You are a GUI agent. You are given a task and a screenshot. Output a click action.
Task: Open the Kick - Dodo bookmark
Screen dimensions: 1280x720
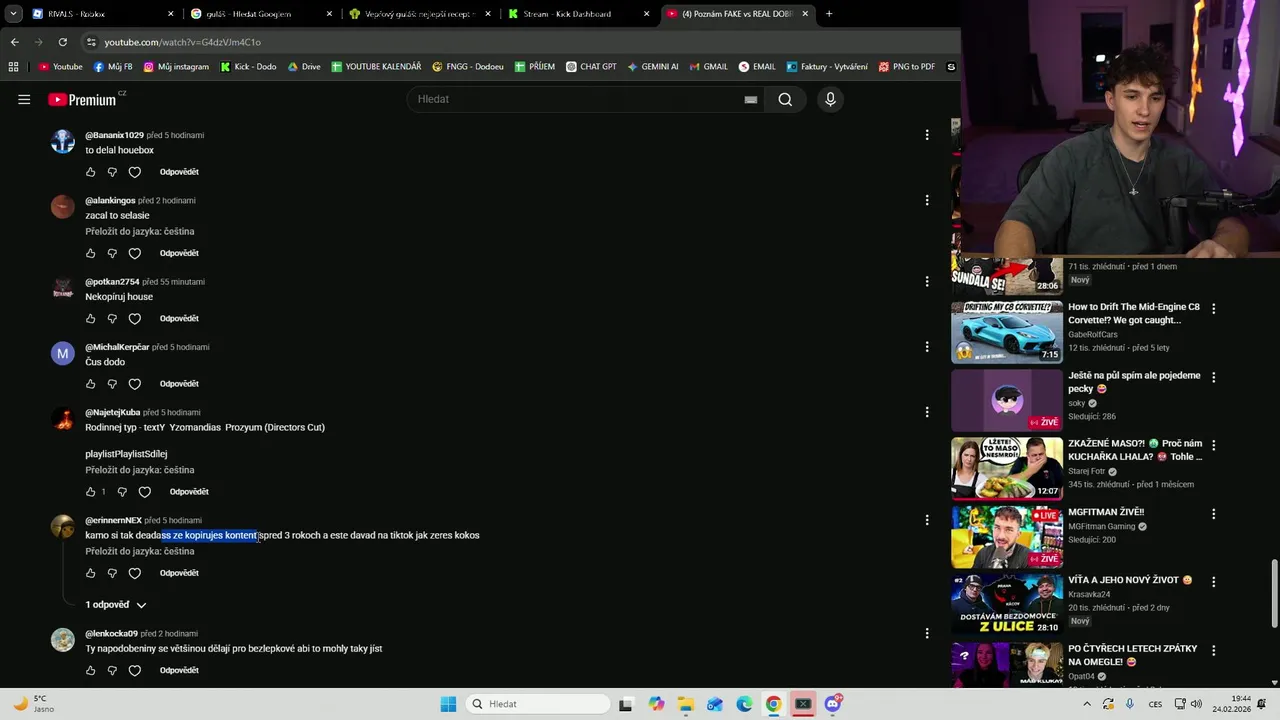248,67
